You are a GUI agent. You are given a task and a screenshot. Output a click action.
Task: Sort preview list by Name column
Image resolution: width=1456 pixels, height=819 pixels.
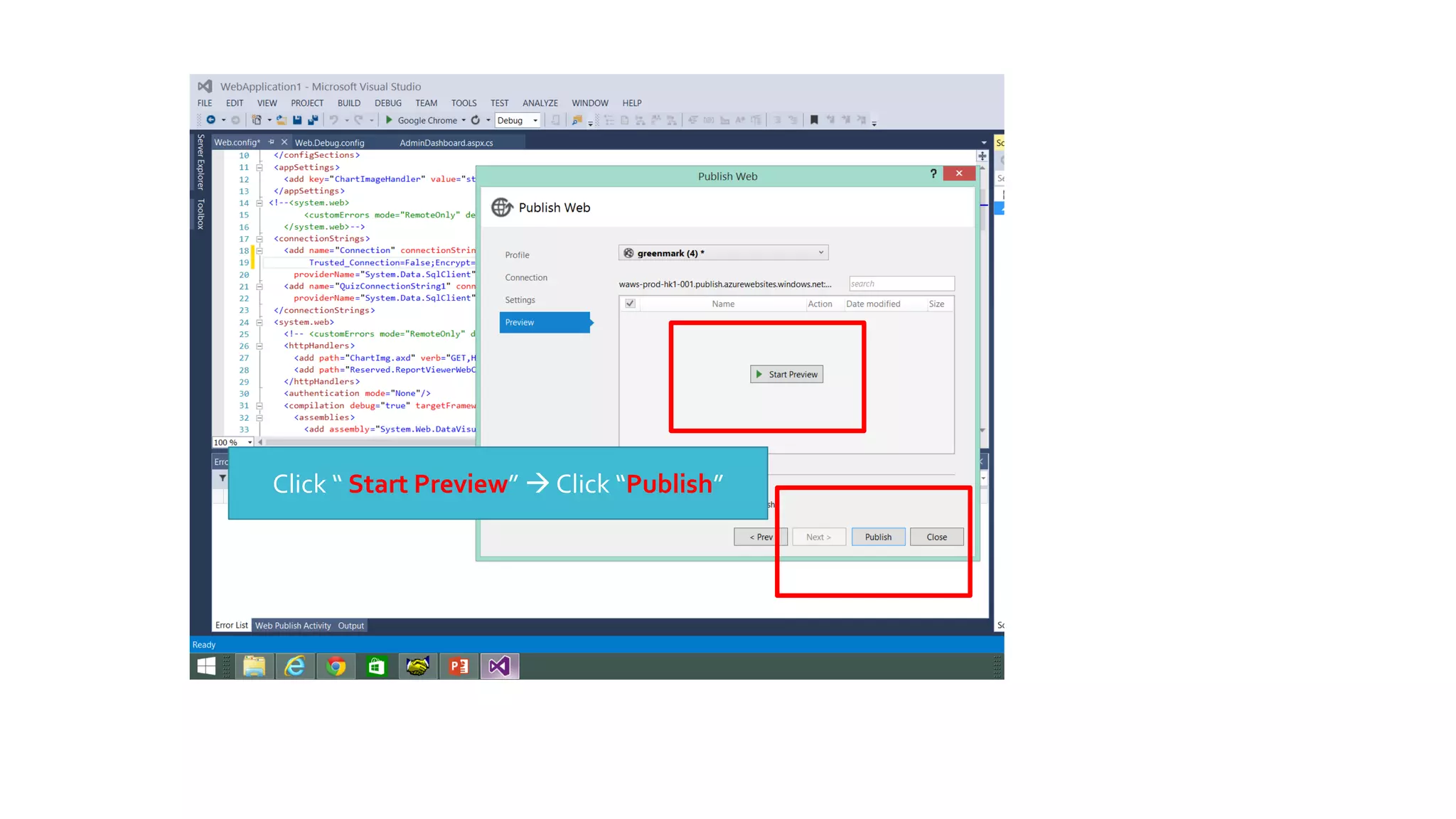(x=723, y=304)
